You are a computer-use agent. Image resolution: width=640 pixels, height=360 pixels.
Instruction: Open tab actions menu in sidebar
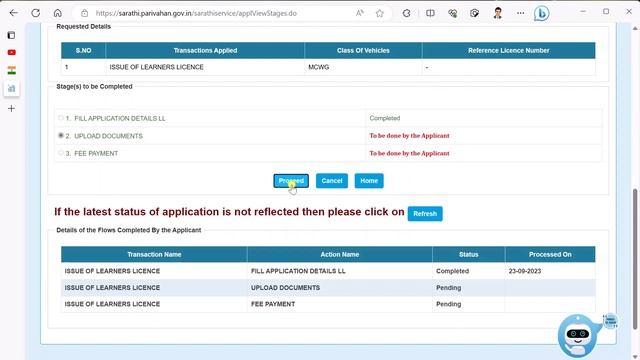11,35
